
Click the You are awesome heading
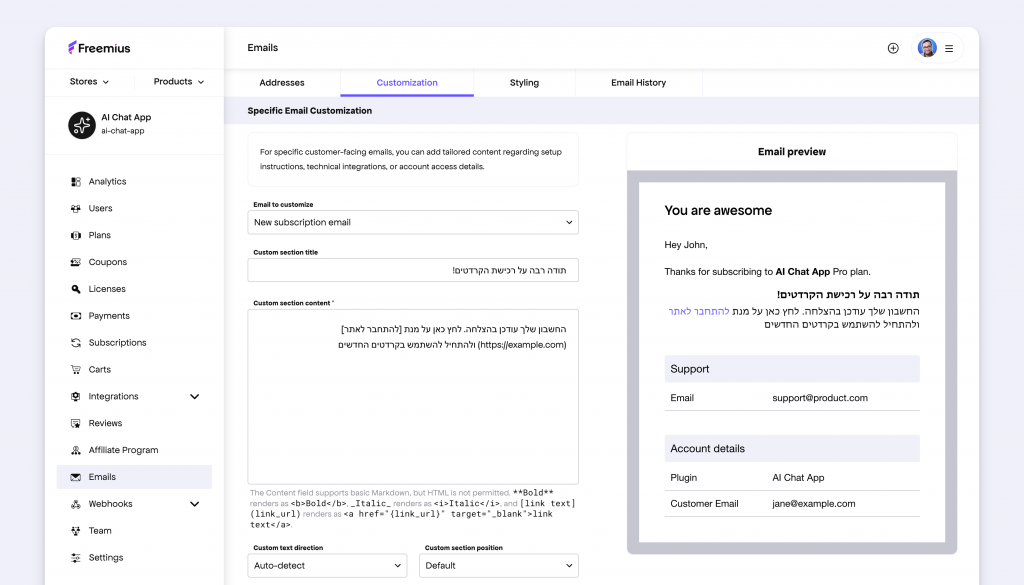click(718, 210)
